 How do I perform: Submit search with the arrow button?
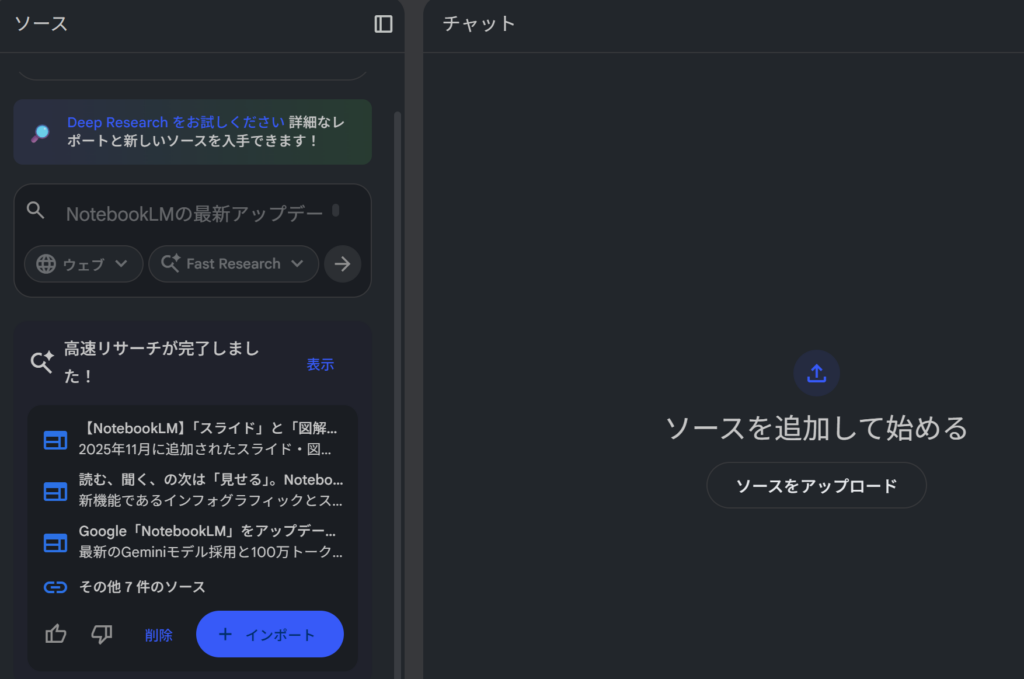pos(342,264)
